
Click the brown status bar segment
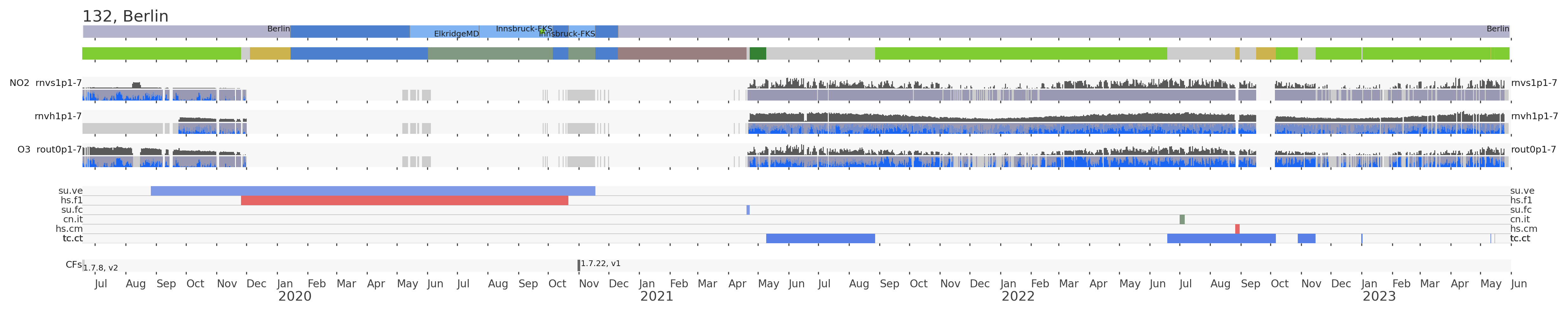(682, 54)
